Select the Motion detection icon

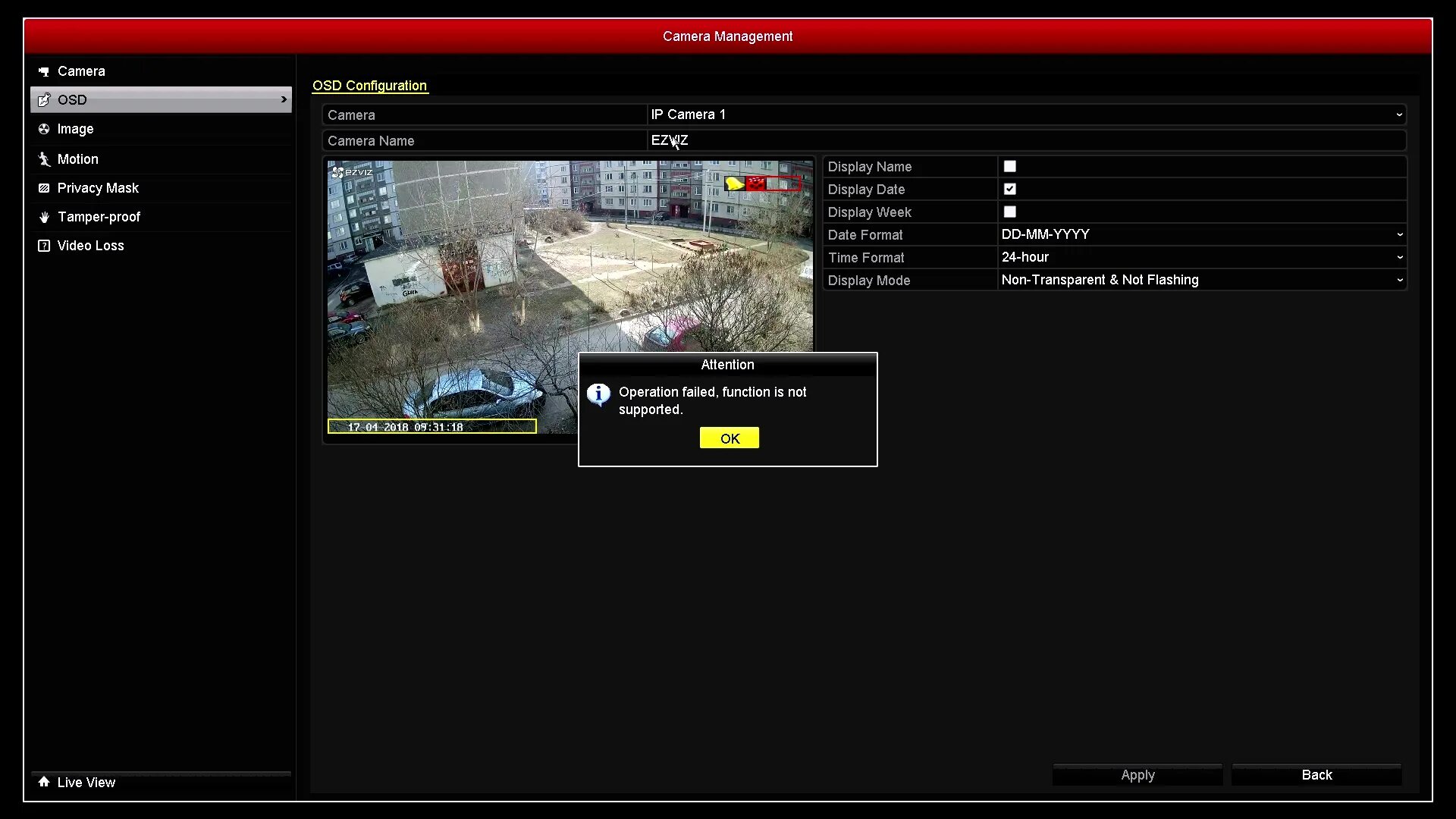click(x=44, y=158)
